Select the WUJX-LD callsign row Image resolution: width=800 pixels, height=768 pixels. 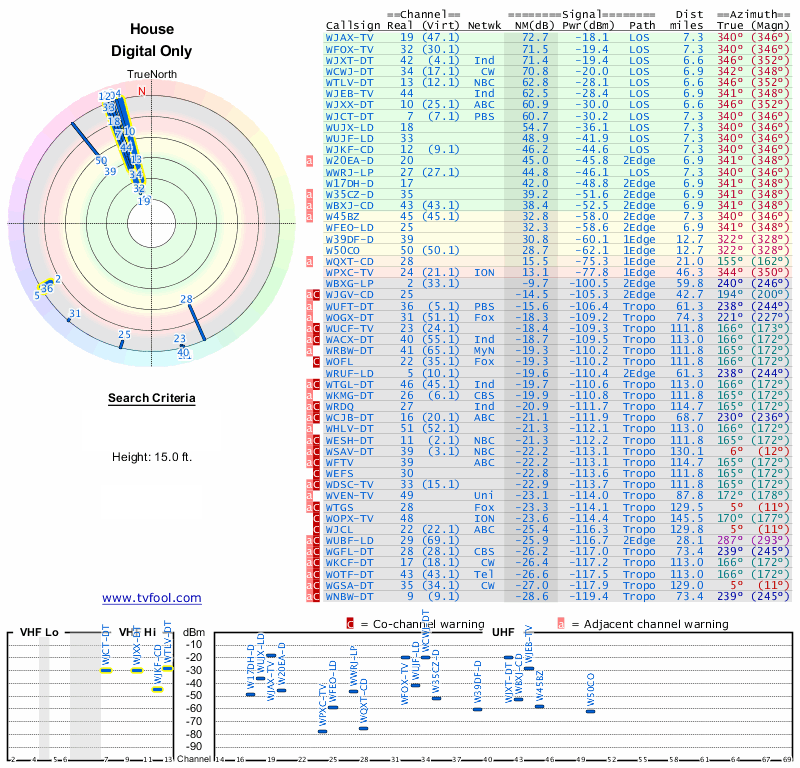click(x=349, y=128)
